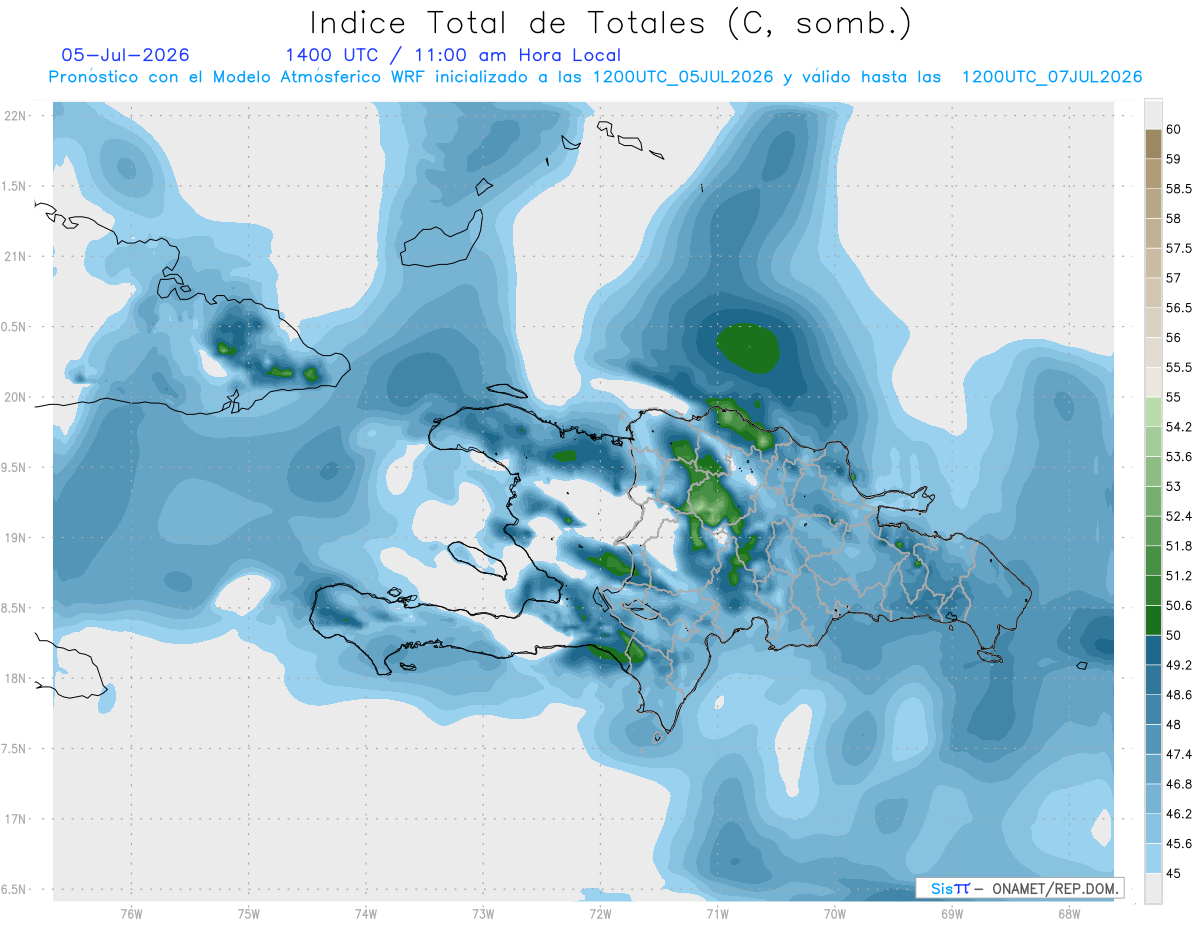Click the valid-until time "1200UTC_07JUL2026"
This screenshot has height=927, width=1200.
[x=1052, y=77]
